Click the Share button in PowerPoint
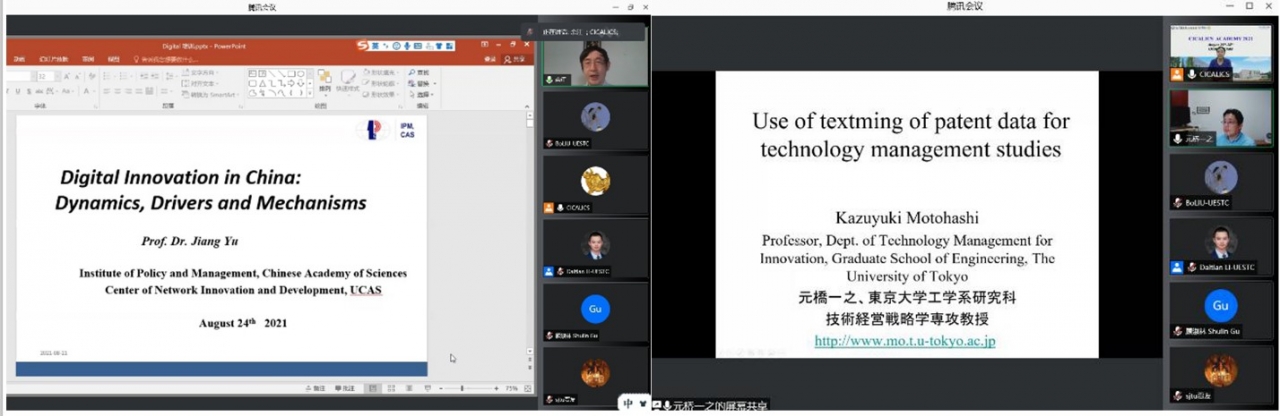The image size is (1280, 416). [x=515, y=60]
